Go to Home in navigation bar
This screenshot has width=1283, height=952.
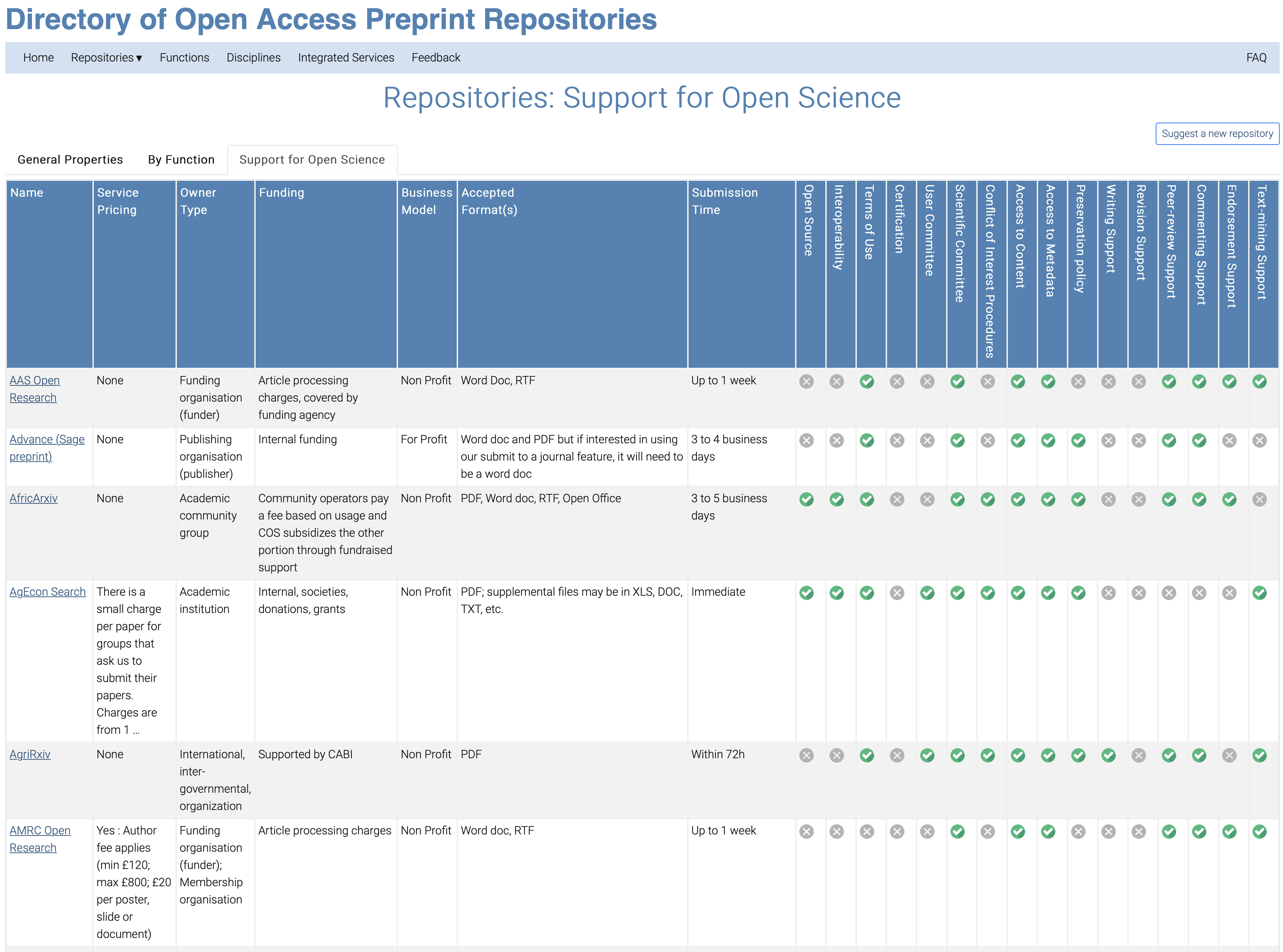pos(38,58)
